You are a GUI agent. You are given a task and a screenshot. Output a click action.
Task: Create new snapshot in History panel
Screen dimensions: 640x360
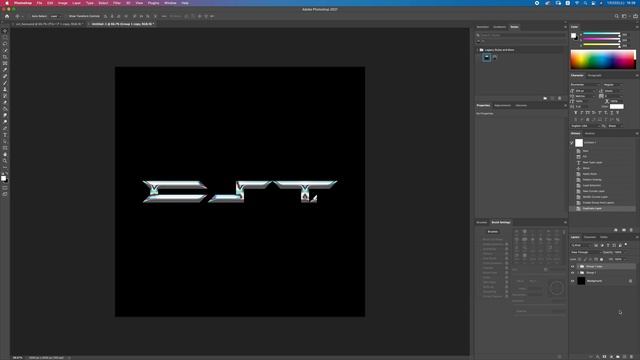click(x=624, y=230)
